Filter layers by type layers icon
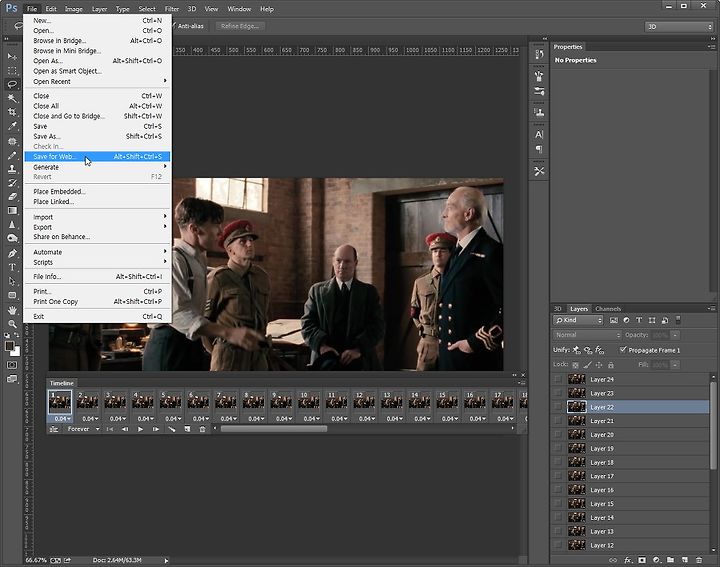720x567 pixels. (639, 320)
